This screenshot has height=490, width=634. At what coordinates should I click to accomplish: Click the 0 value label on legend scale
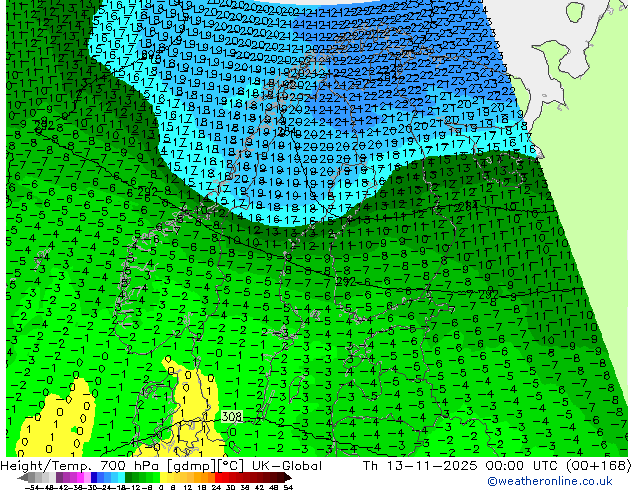point(161,487)
